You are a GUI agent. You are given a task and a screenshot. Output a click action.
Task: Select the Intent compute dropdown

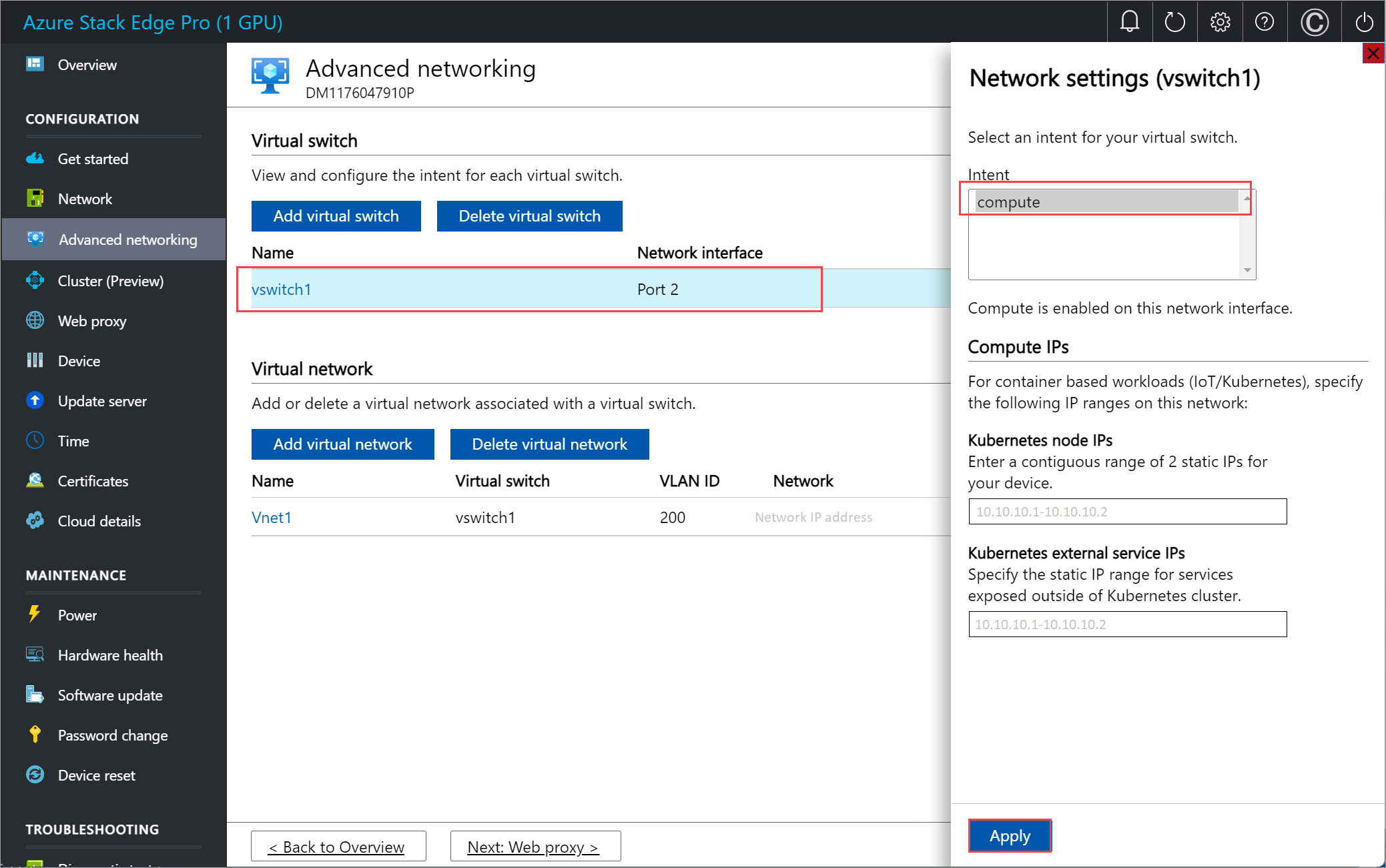coord(1108,202)
